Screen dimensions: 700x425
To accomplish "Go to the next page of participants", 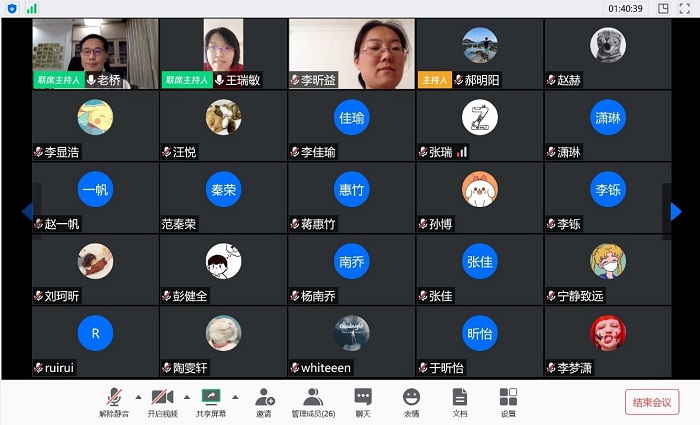I will pos(676,211).
